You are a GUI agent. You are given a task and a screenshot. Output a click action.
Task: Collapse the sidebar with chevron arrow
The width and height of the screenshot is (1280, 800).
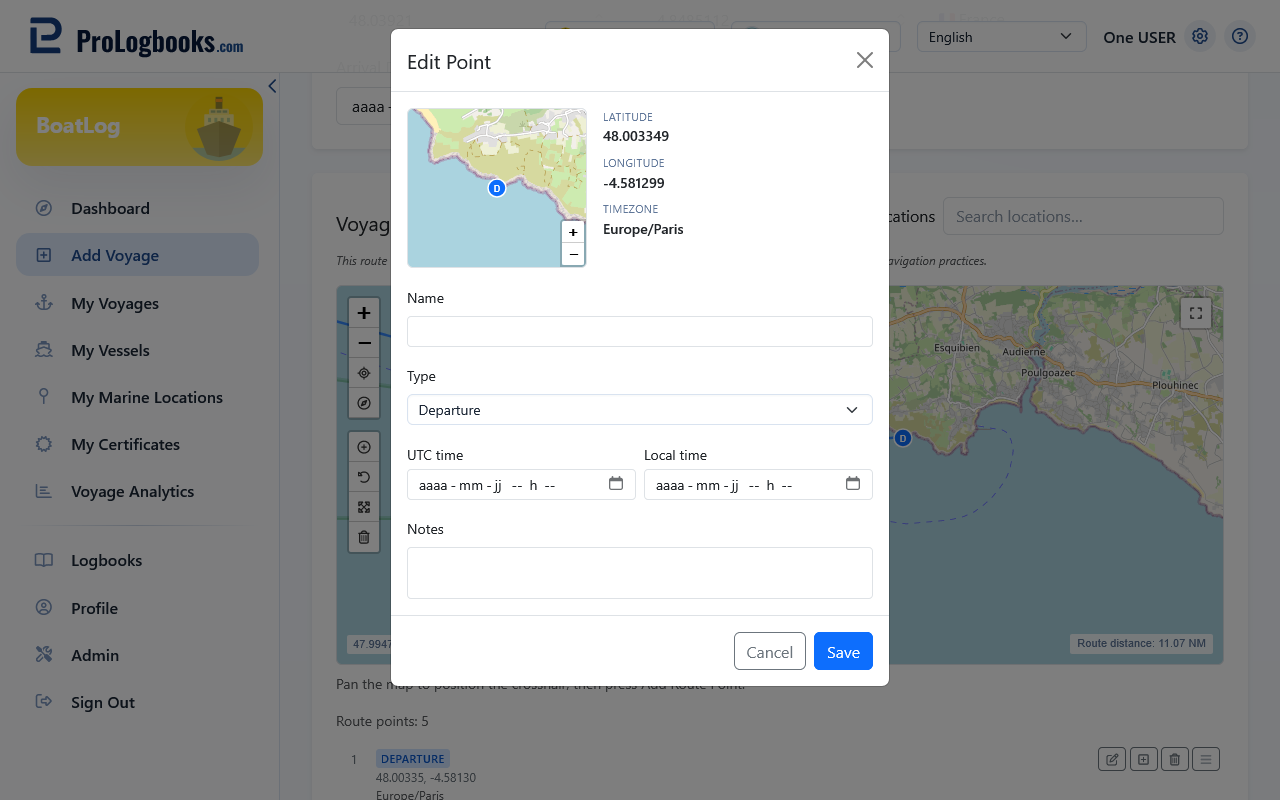[272, 87]
